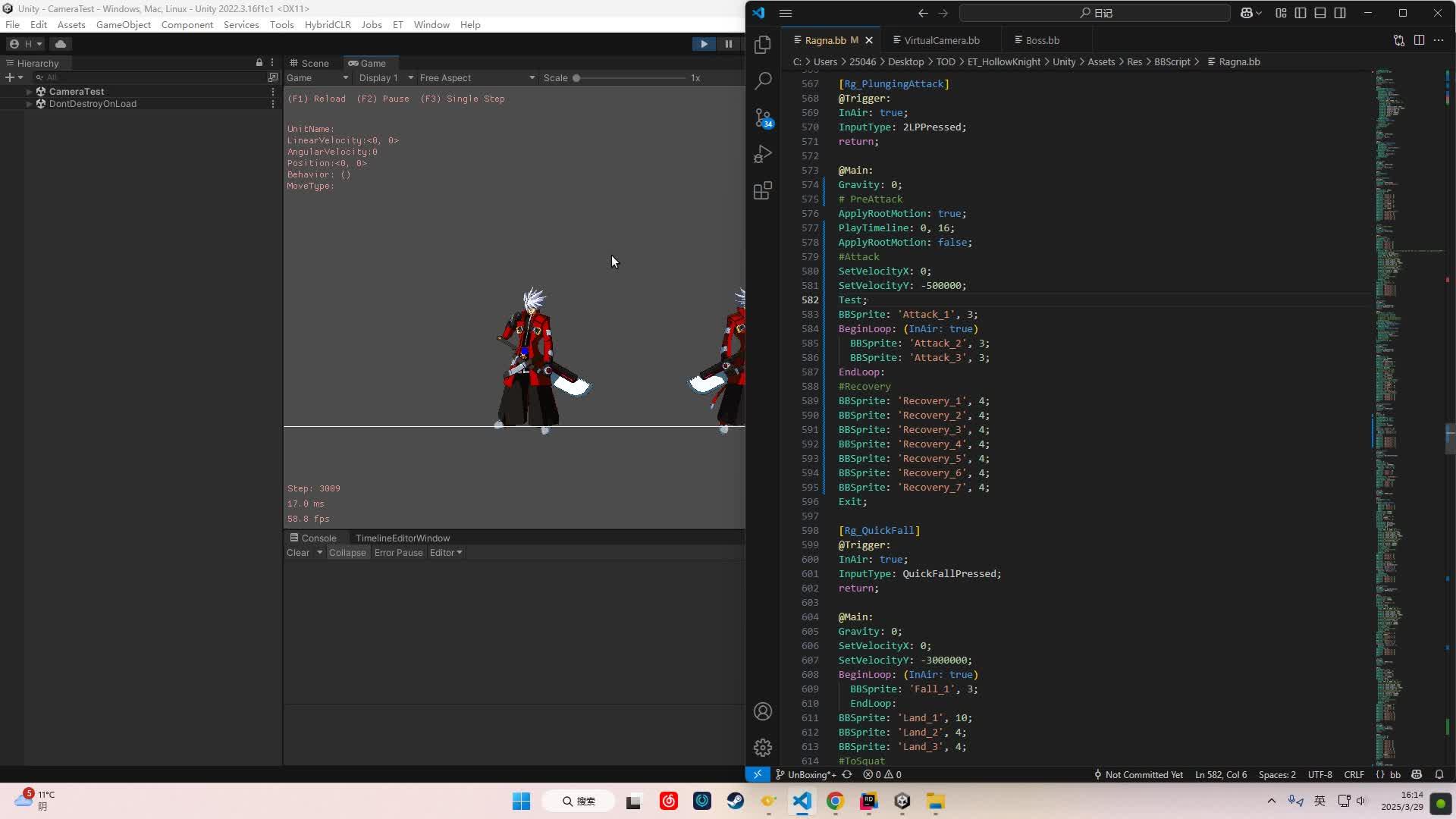Open the TimelineEditorWindow tab

click(x=403, y=538)
